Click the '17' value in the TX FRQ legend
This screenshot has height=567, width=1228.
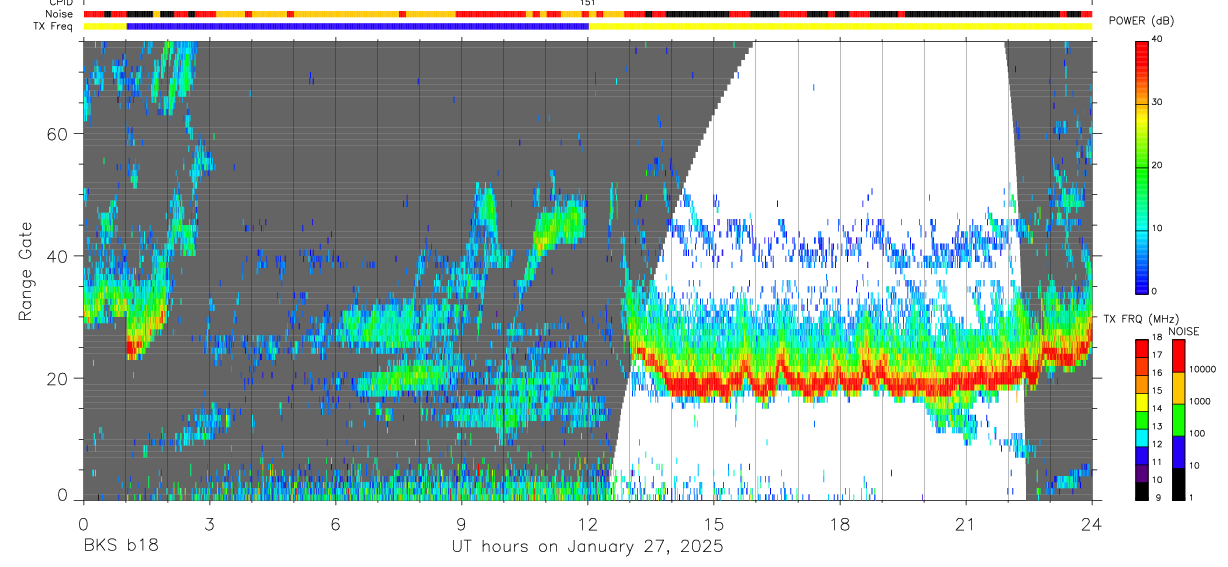pyautogui.click(x=1157, y=355)
